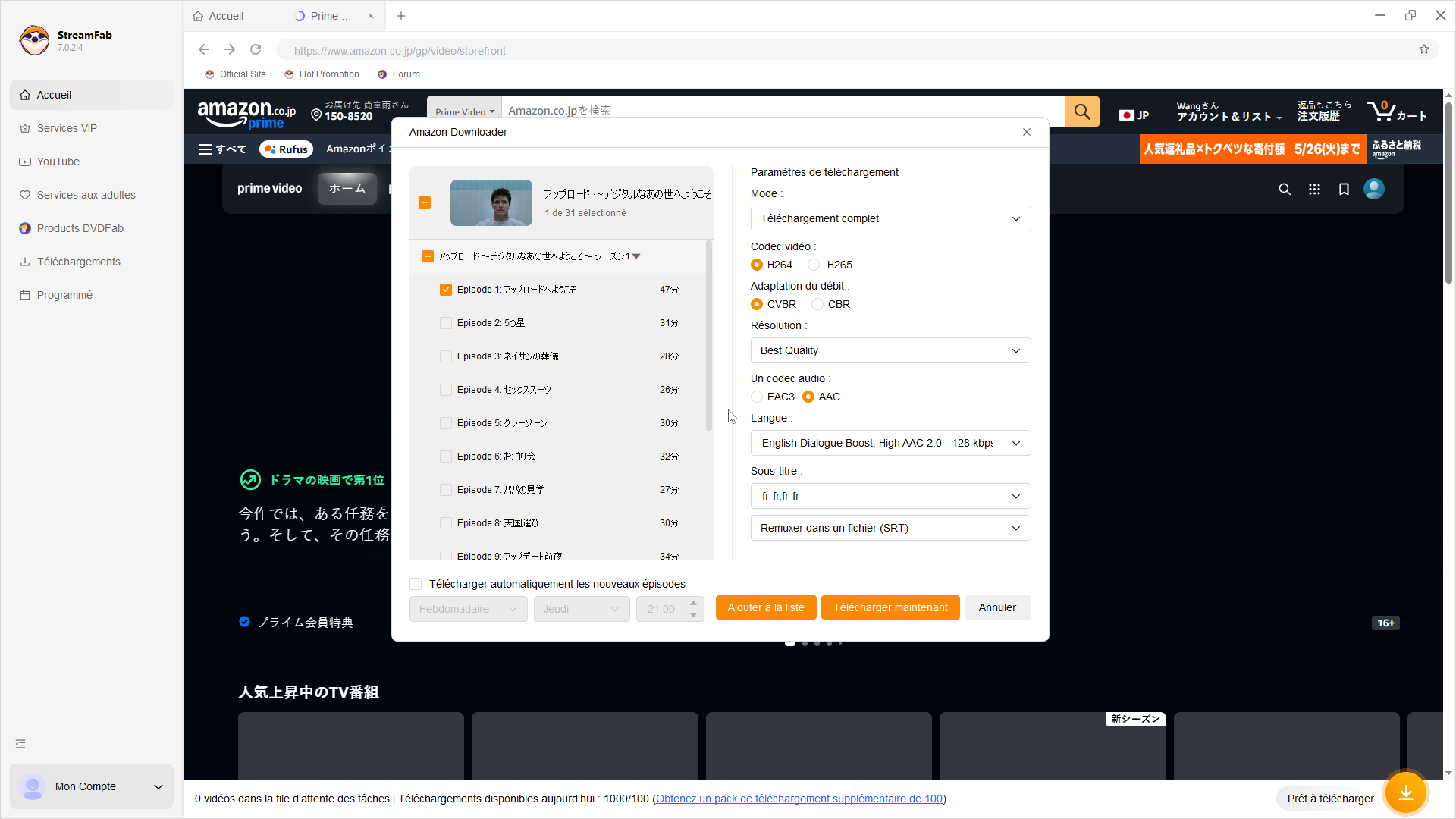Open the Amazon cart icon
Viewport: 1456px width, 819px height.
[x=1397, y=111]
